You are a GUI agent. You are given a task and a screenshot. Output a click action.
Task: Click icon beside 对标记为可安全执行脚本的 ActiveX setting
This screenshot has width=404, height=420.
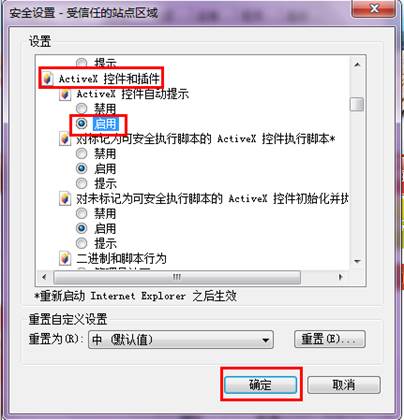point(65,139)
